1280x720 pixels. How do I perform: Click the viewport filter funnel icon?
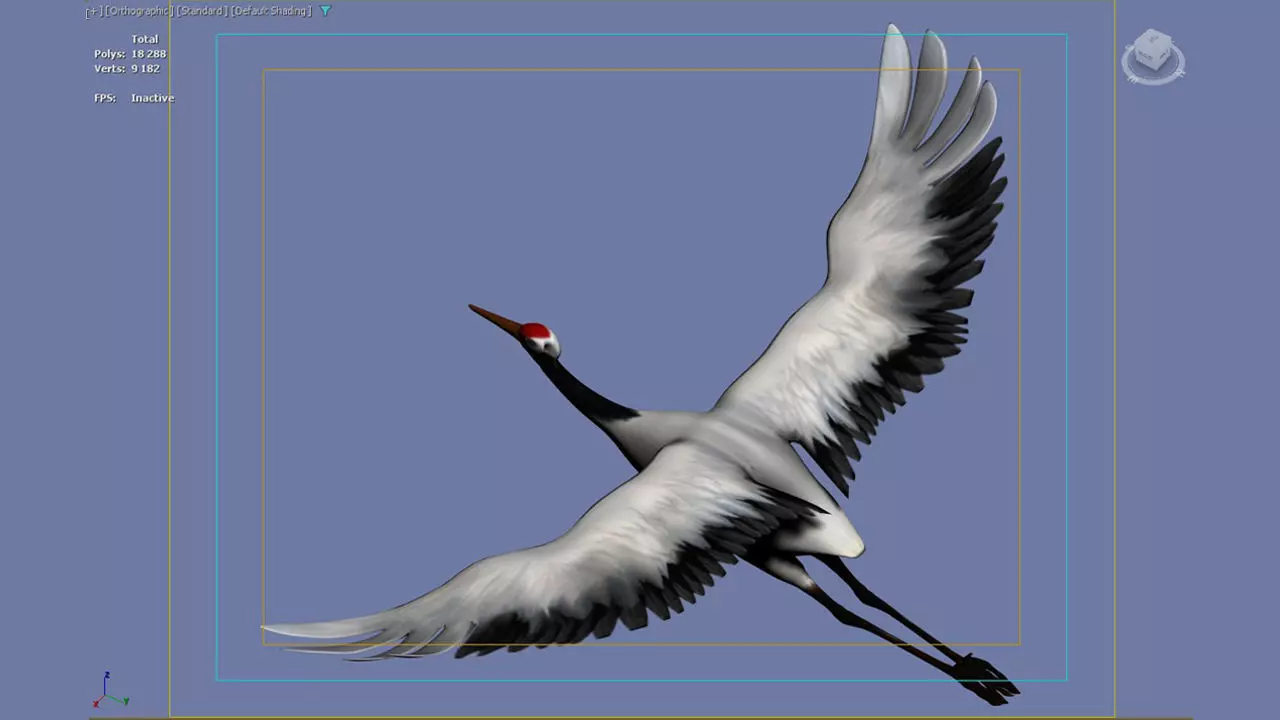[x=325, y=11]
